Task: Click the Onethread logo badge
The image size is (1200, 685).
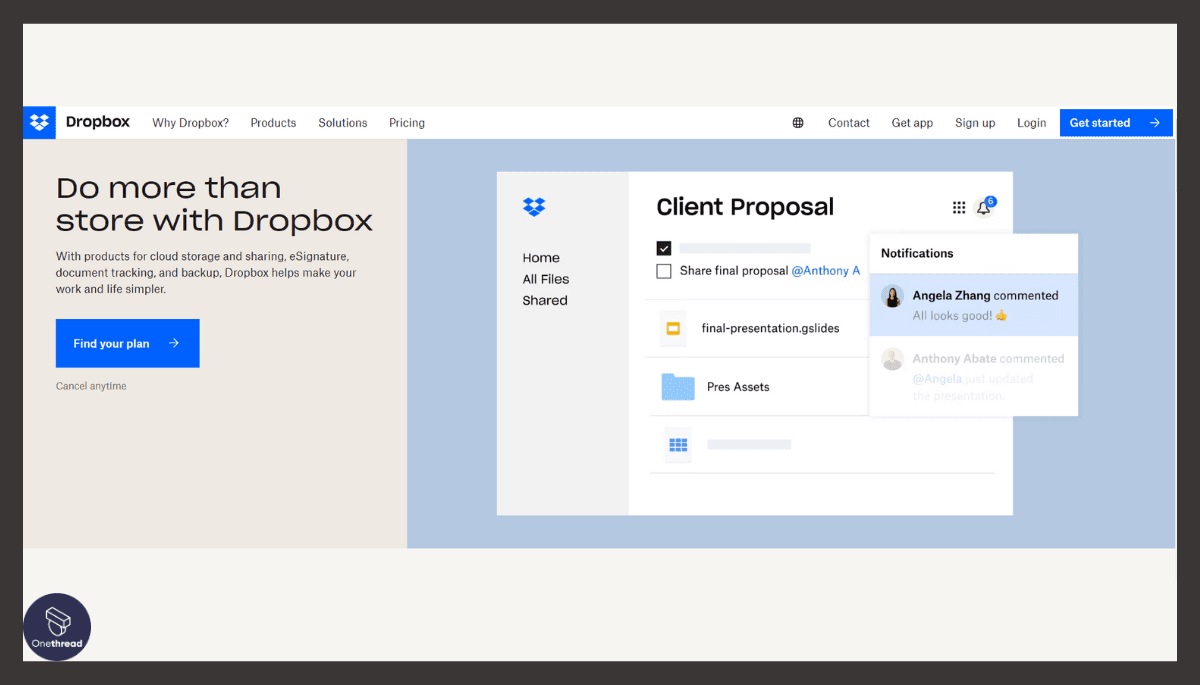Action: pos(57,627)
